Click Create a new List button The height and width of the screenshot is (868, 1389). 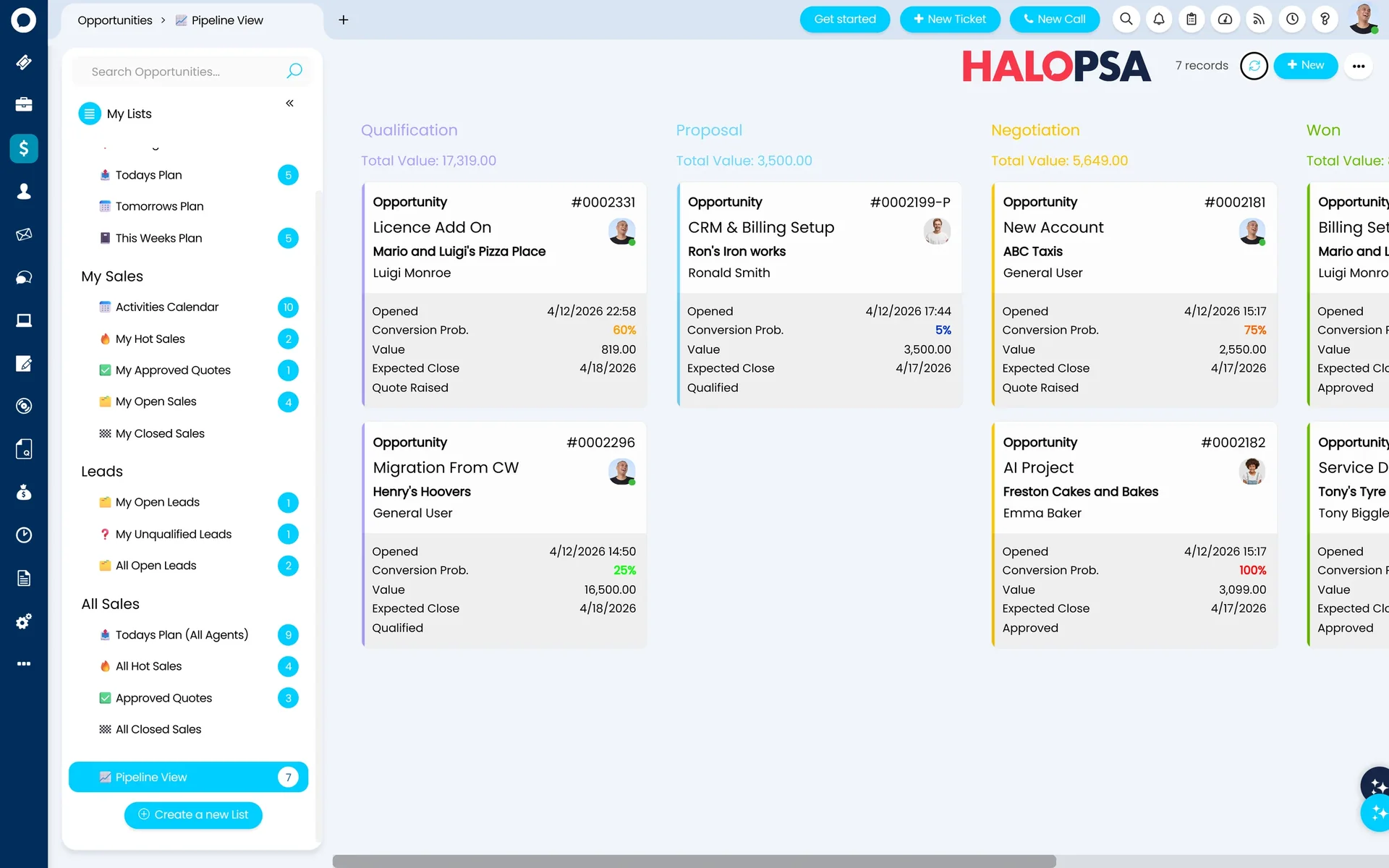[x=193, y=815]
